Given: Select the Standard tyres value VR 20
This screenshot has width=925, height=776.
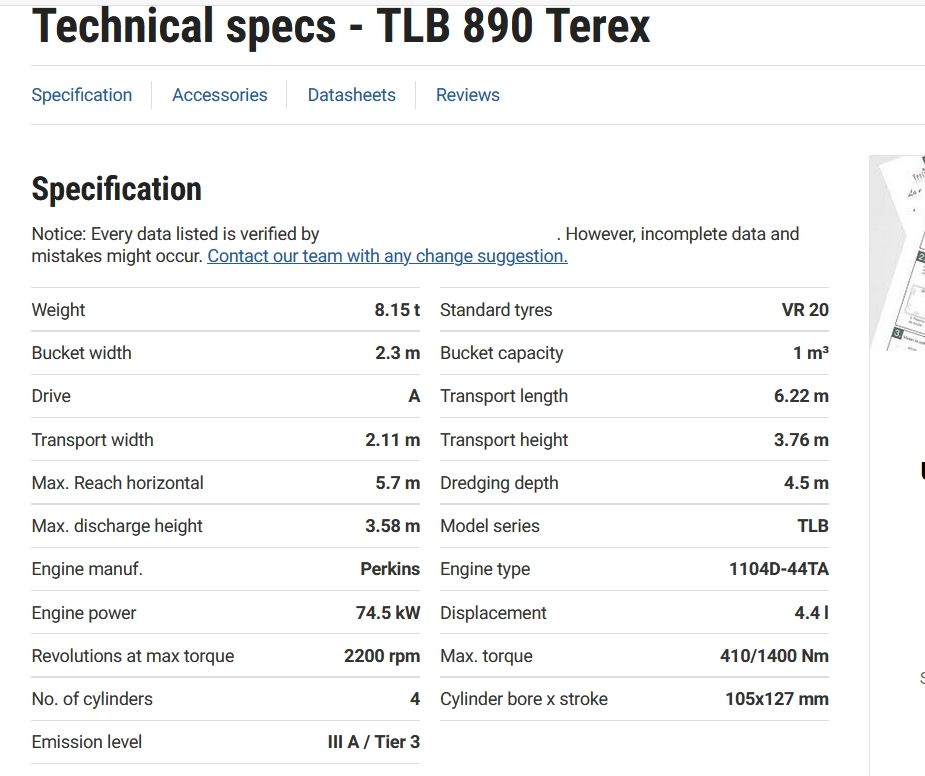Looking at the screenshot, I should tap(805, 310).
